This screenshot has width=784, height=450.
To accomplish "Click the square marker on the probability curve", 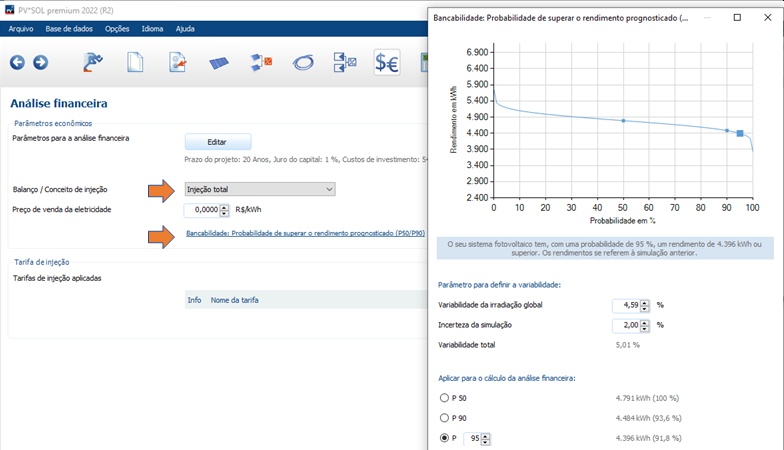I will tap(740, 133).
